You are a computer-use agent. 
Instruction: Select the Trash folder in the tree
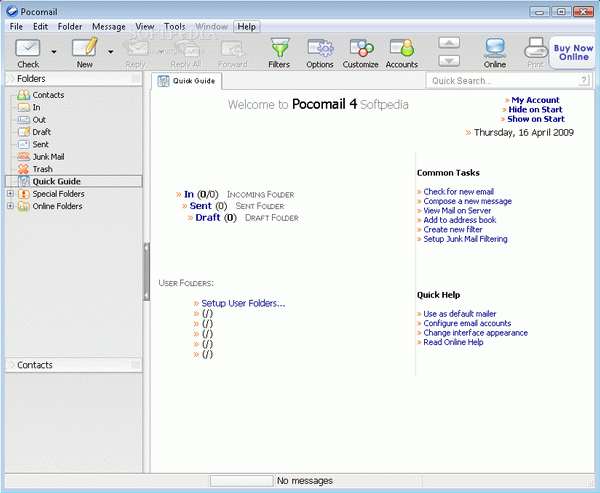[x=42, y=169]
